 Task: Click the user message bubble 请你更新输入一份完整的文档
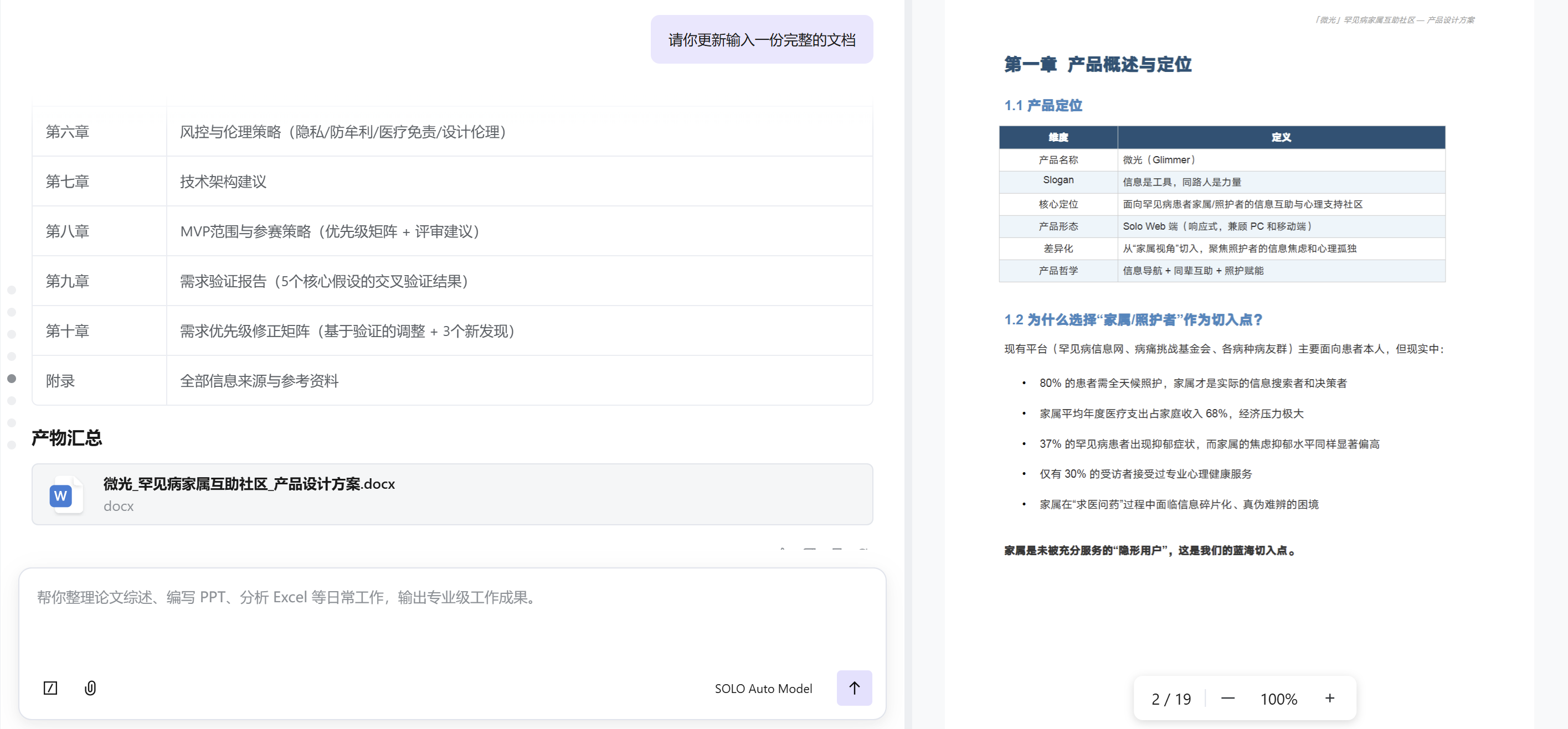pyautogui.click(x=761, y=39)
